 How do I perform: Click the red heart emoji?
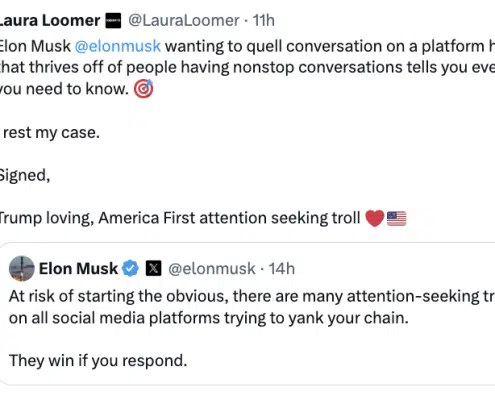(x=375, y=218)
